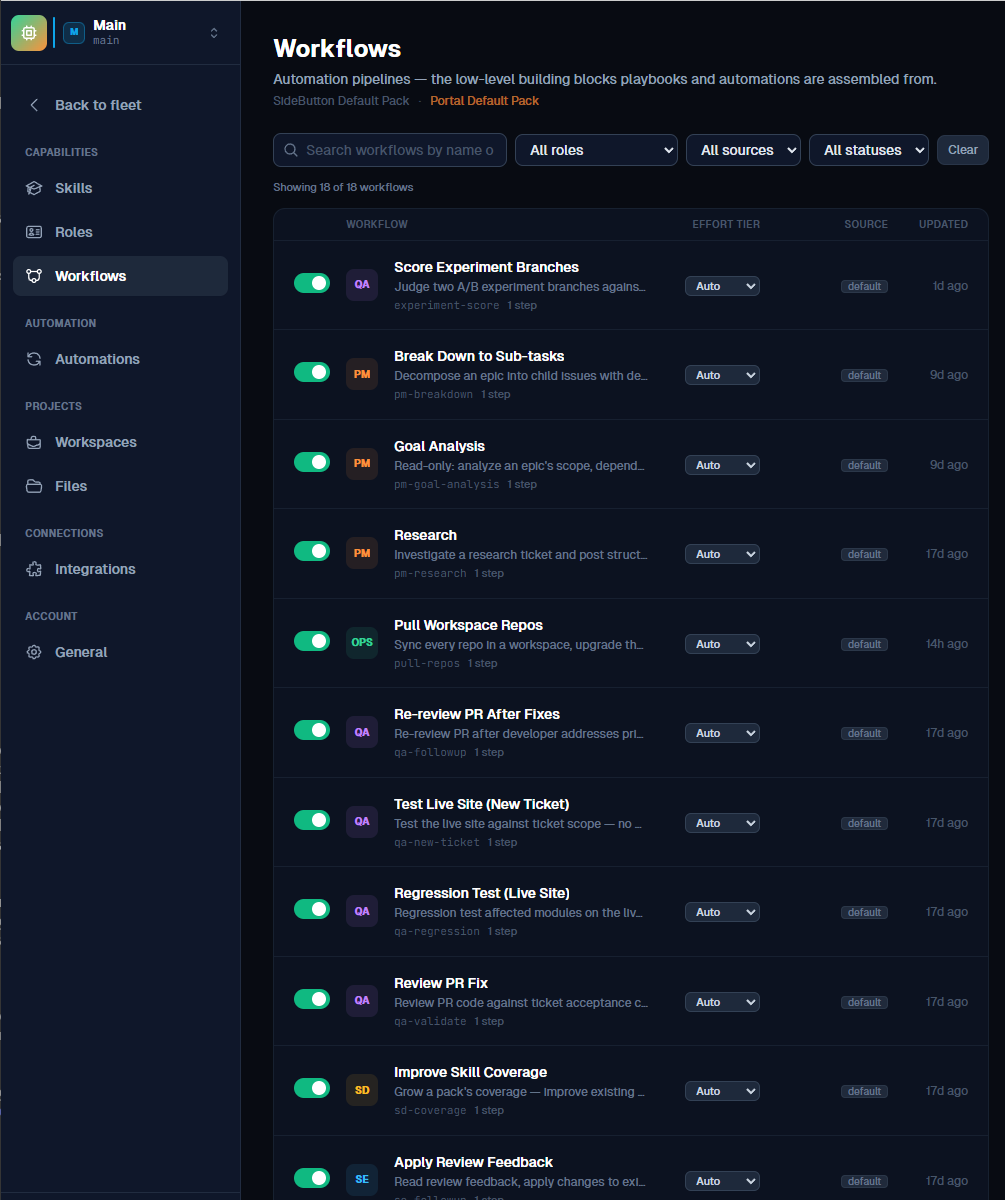Open the Workspaces section
This screenshot has width=1005, height=1200.
tap(120, 442)
